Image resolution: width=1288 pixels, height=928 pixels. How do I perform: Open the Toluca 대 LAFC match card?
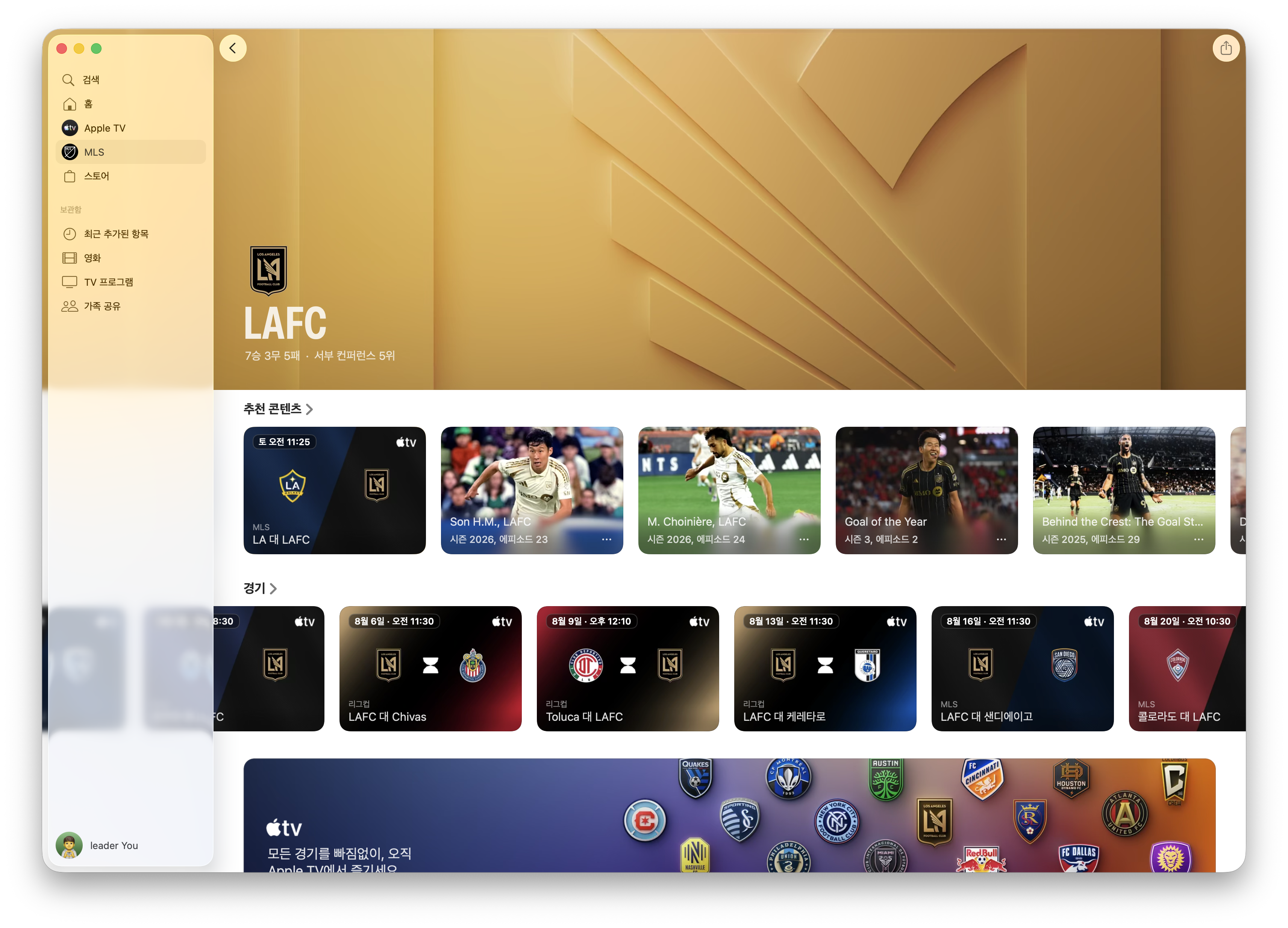pyautogui.click(x=627, y=669)
